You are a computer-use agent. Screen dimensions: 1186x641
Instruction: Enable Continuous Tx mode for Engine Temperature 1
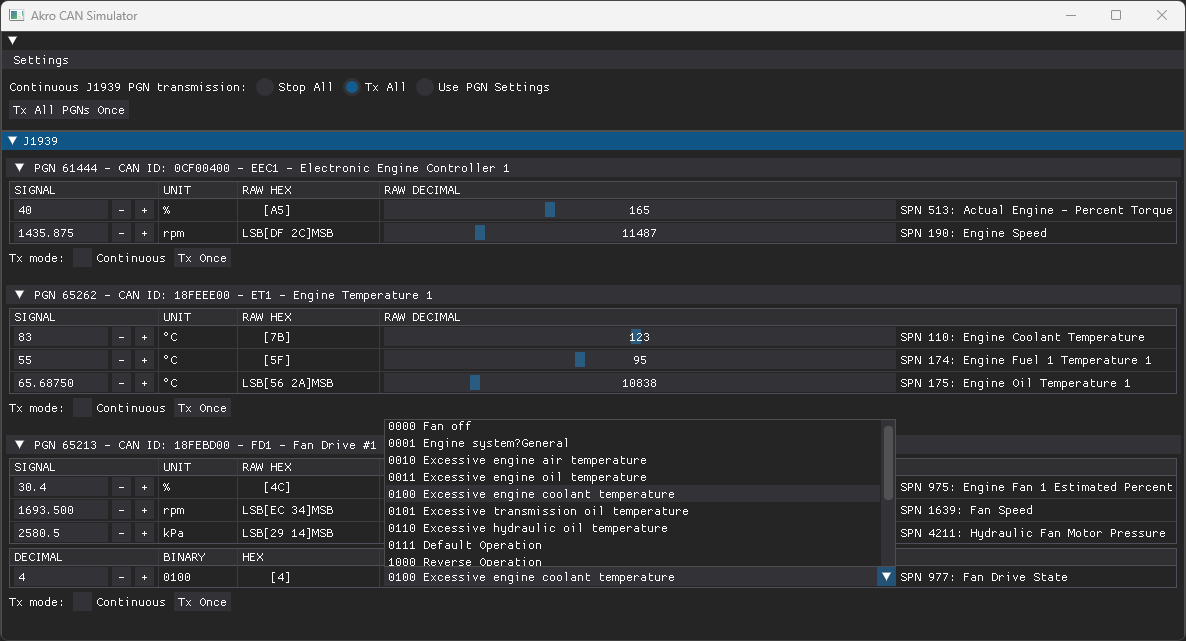pyautogui.click(x=81, y=408)
